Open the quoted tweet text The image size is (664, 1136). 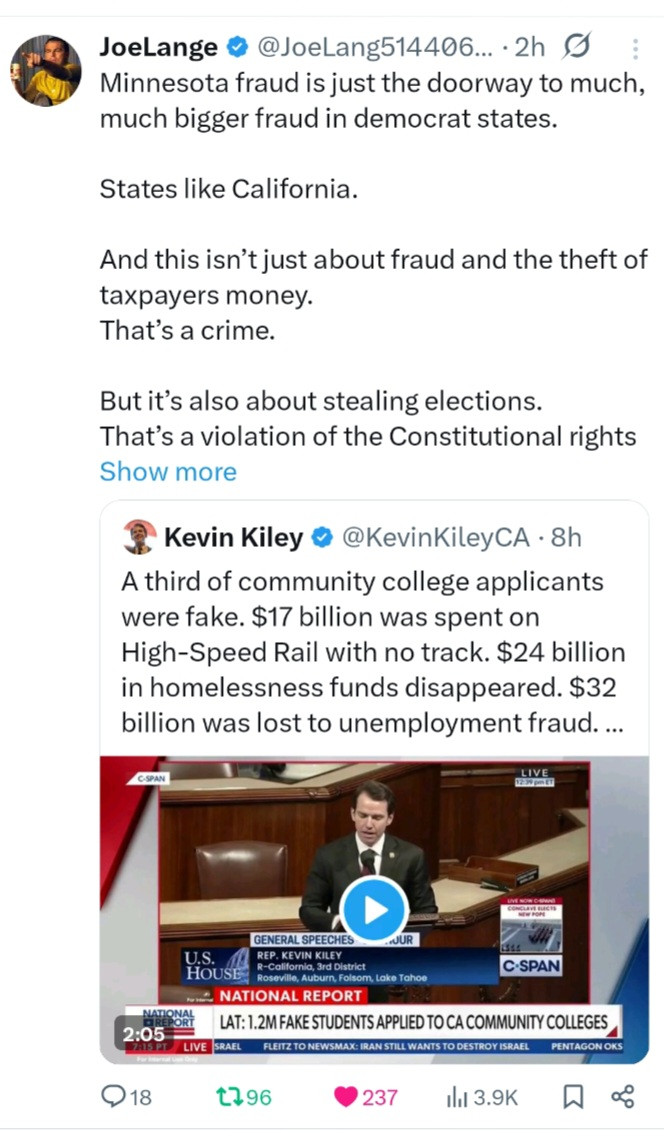(x=372, y=652)
